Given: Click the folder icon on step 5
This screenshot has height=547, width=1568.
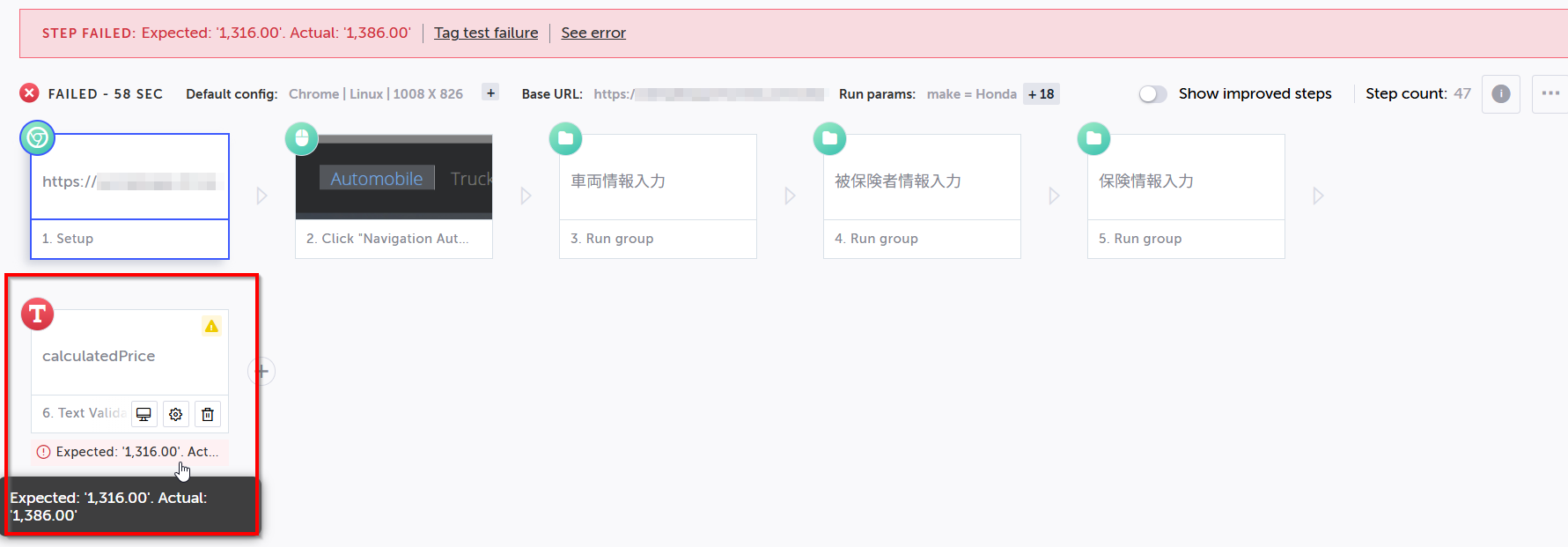Looking at the screenshot, I should tap(1094, 138).
